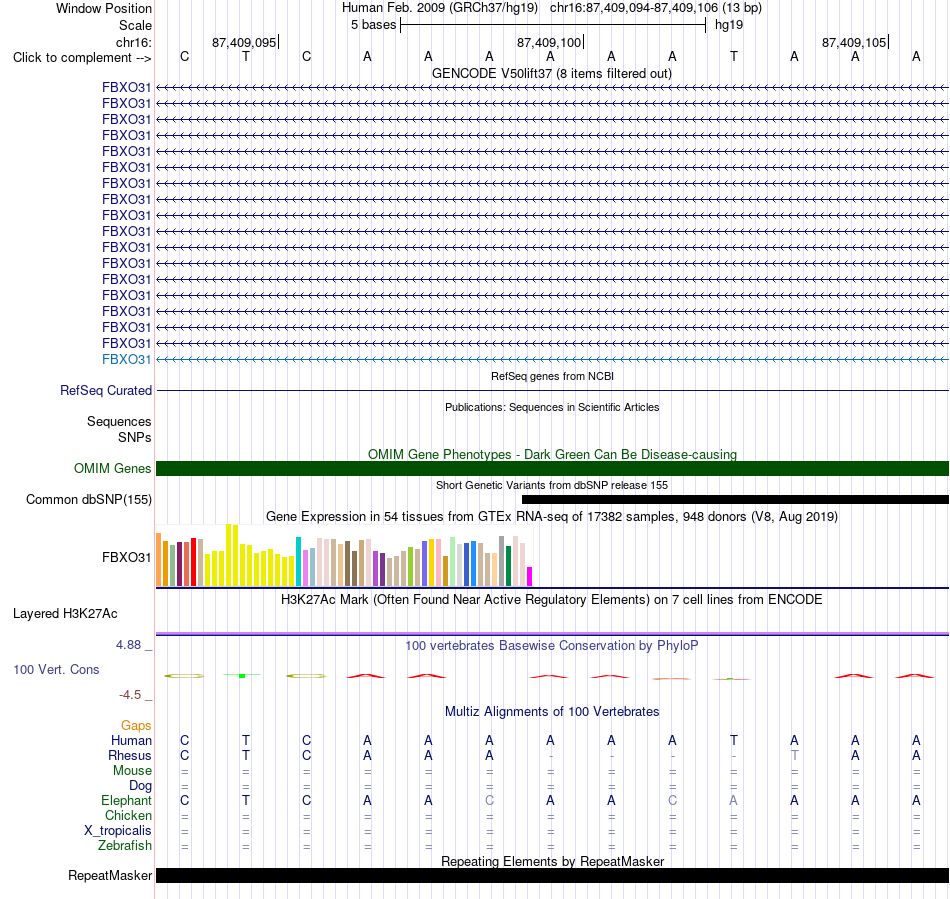Click the X_tropicalis alignment row label

118,831
